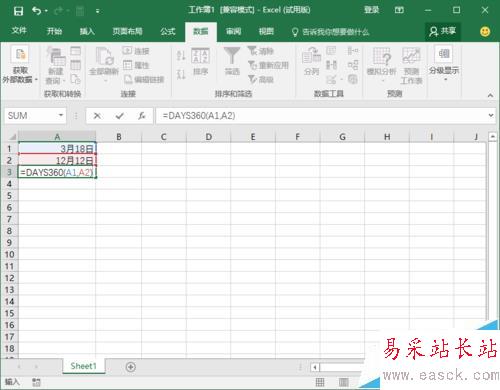Undo the last action
The image size is (500, 390).
point(37,11)
